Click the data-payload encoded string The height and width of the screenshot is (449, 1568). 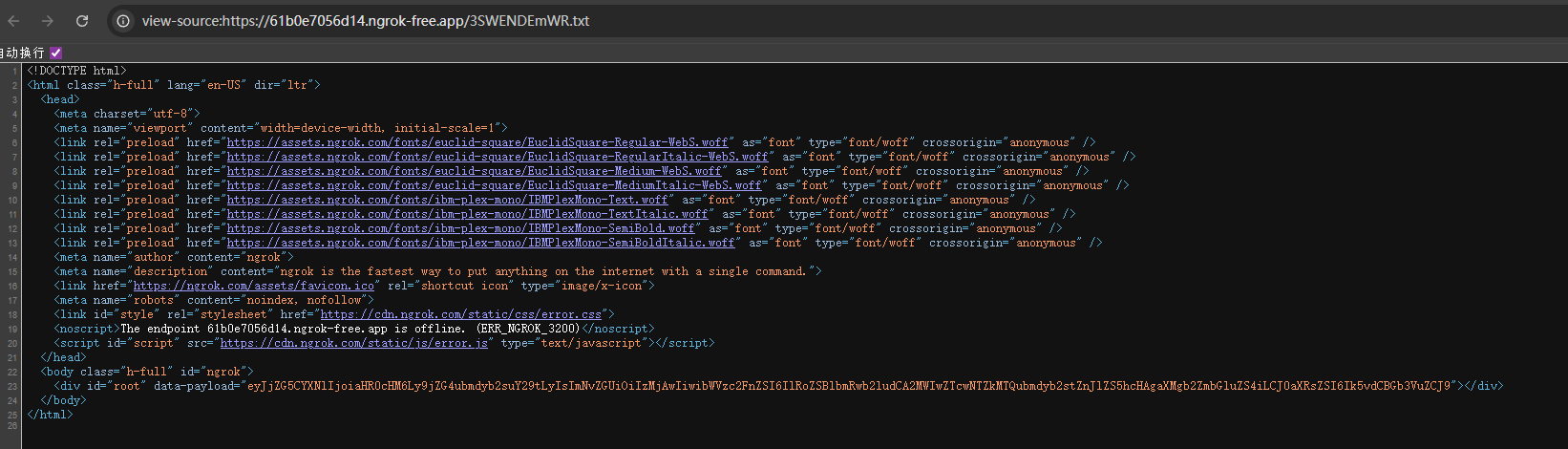[851, 386]
